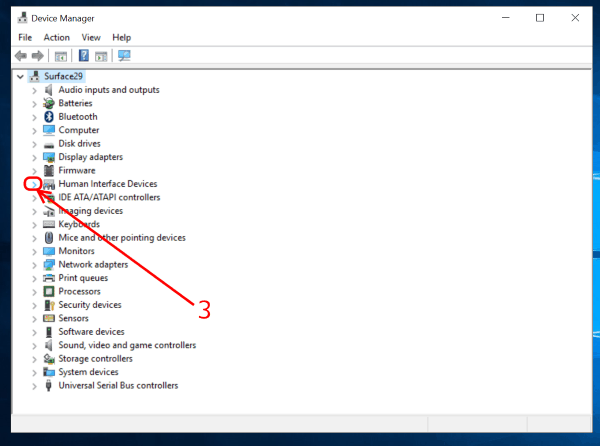Viewport: 600px width, 446px height.
Task: Click the Processors category icon
Action: 49,291
